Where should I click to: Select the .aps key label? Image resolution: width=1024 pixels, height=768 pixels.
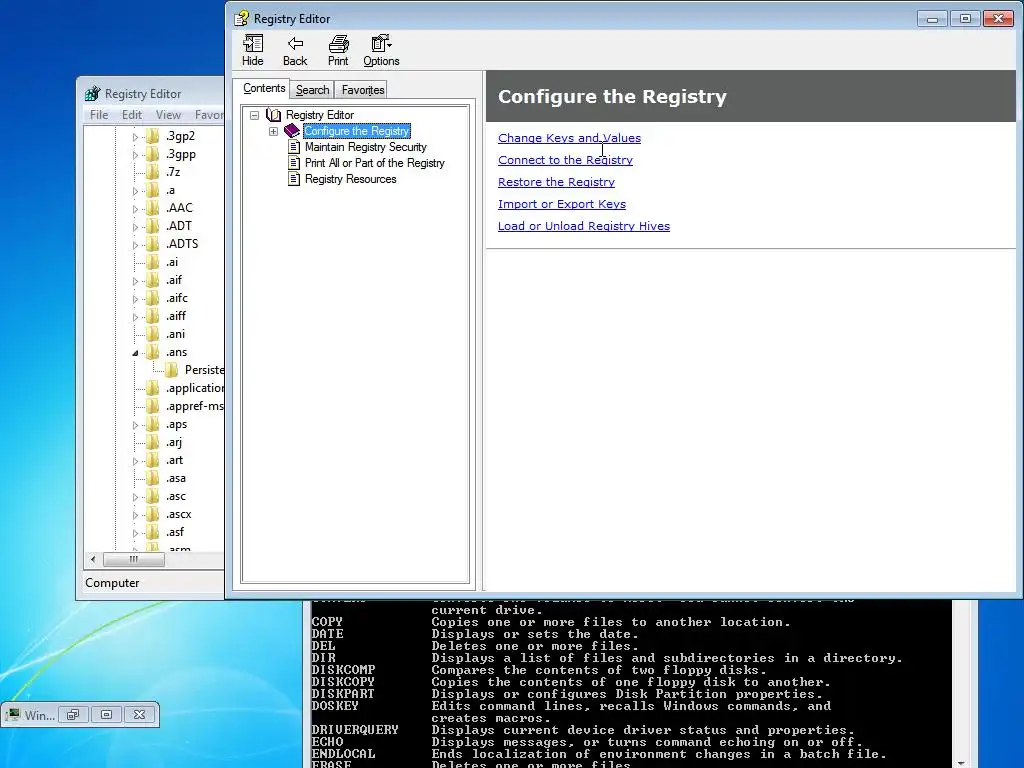(176, 424)
